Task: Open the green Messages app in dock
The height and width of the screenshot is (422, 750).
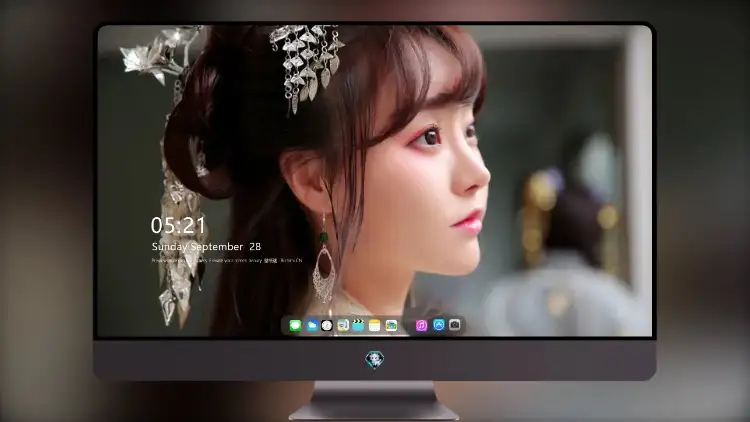Action: 295,325
